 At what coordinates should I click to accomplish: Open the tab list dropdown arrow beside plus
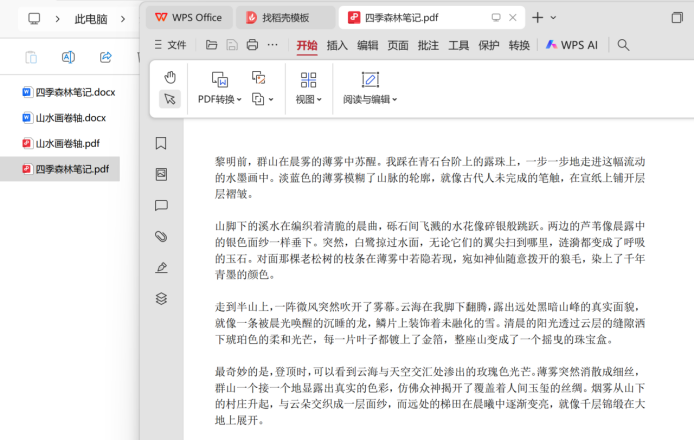553,18
